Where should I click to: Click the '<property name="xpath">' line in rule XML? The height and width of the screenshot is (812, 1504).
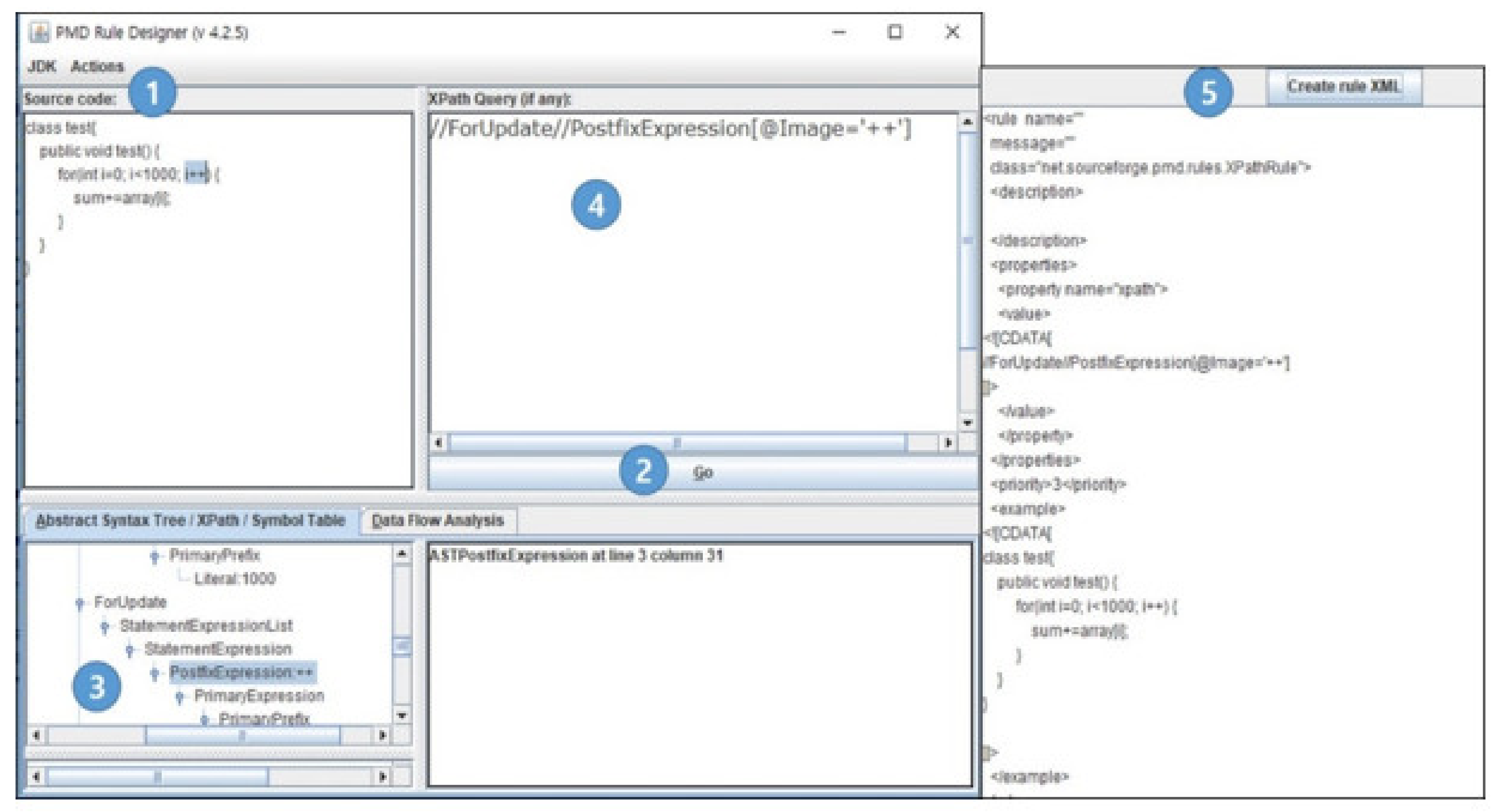[x=1083, y=289]
